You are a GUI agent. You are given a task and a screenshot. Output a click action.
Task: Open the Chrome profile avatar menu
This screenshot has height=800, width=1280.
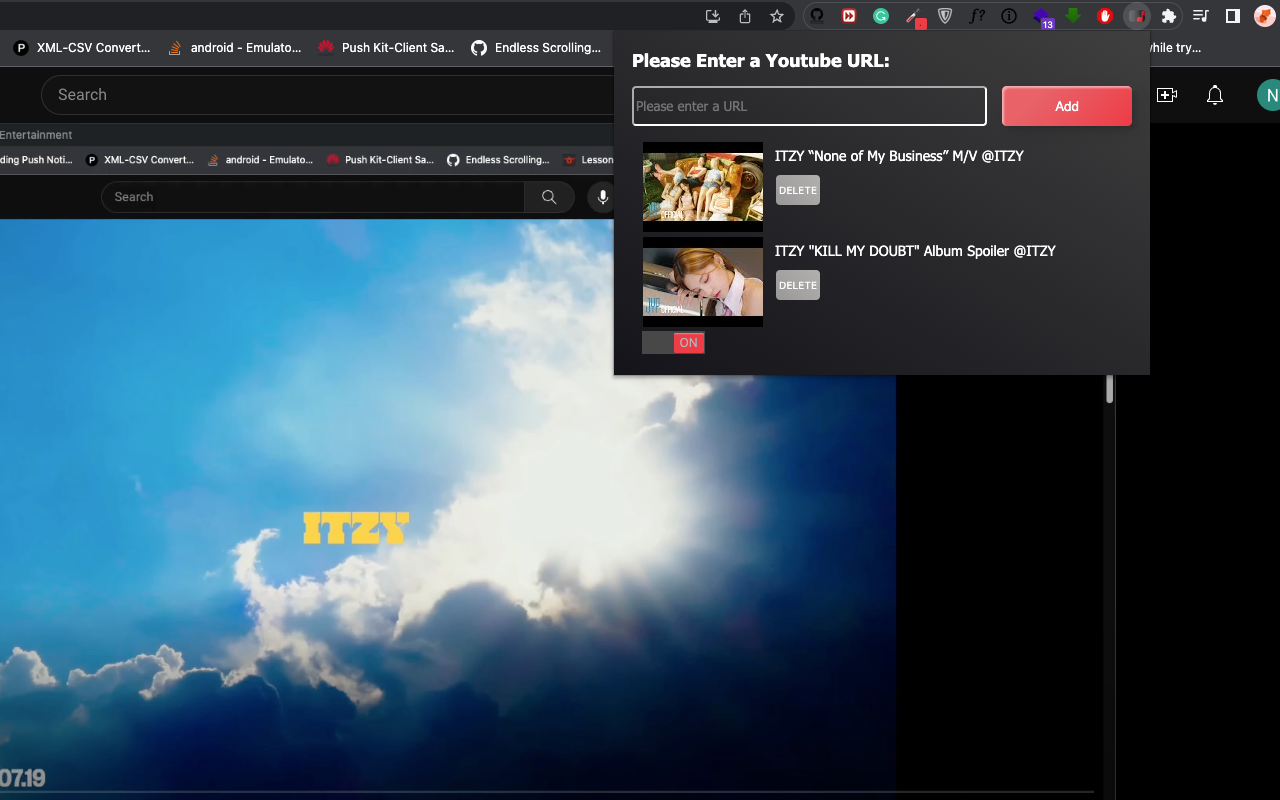coord(1262,16)
